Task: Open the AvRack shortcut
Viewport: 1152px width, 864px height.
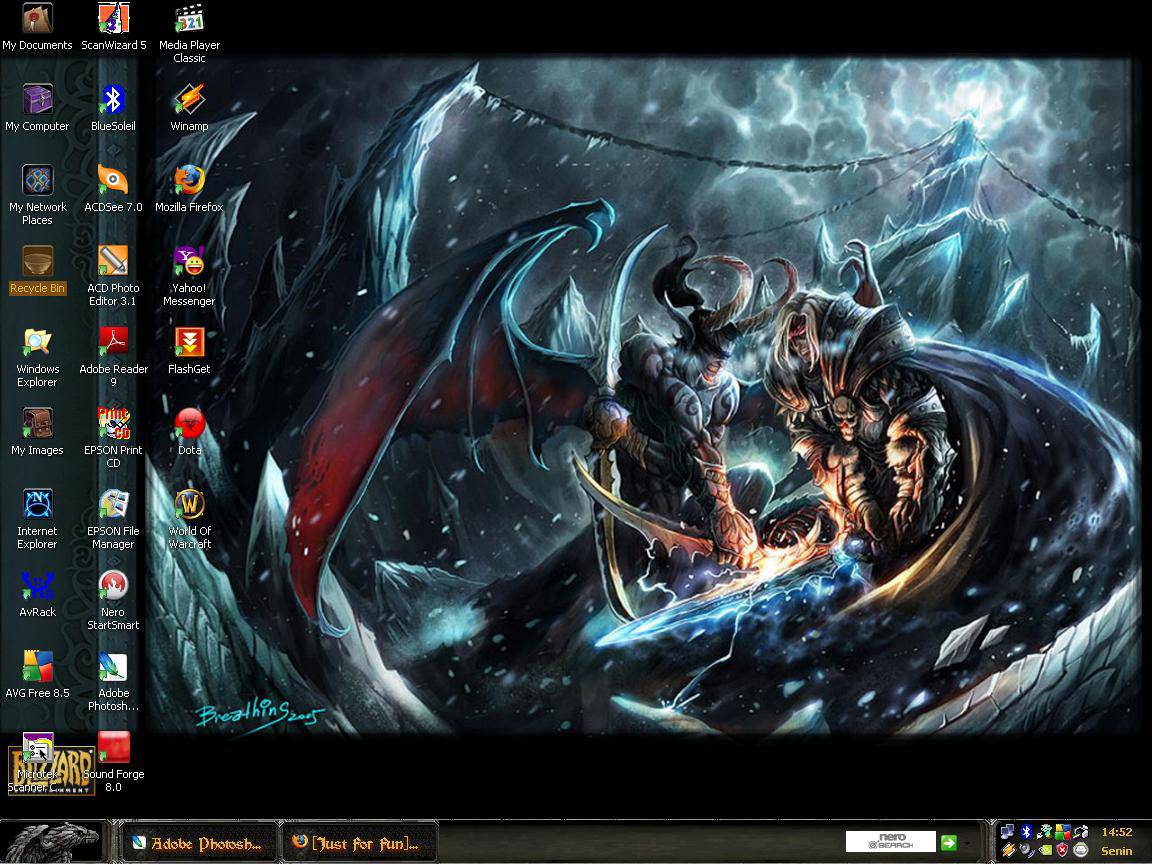Action: pos(37,594)
